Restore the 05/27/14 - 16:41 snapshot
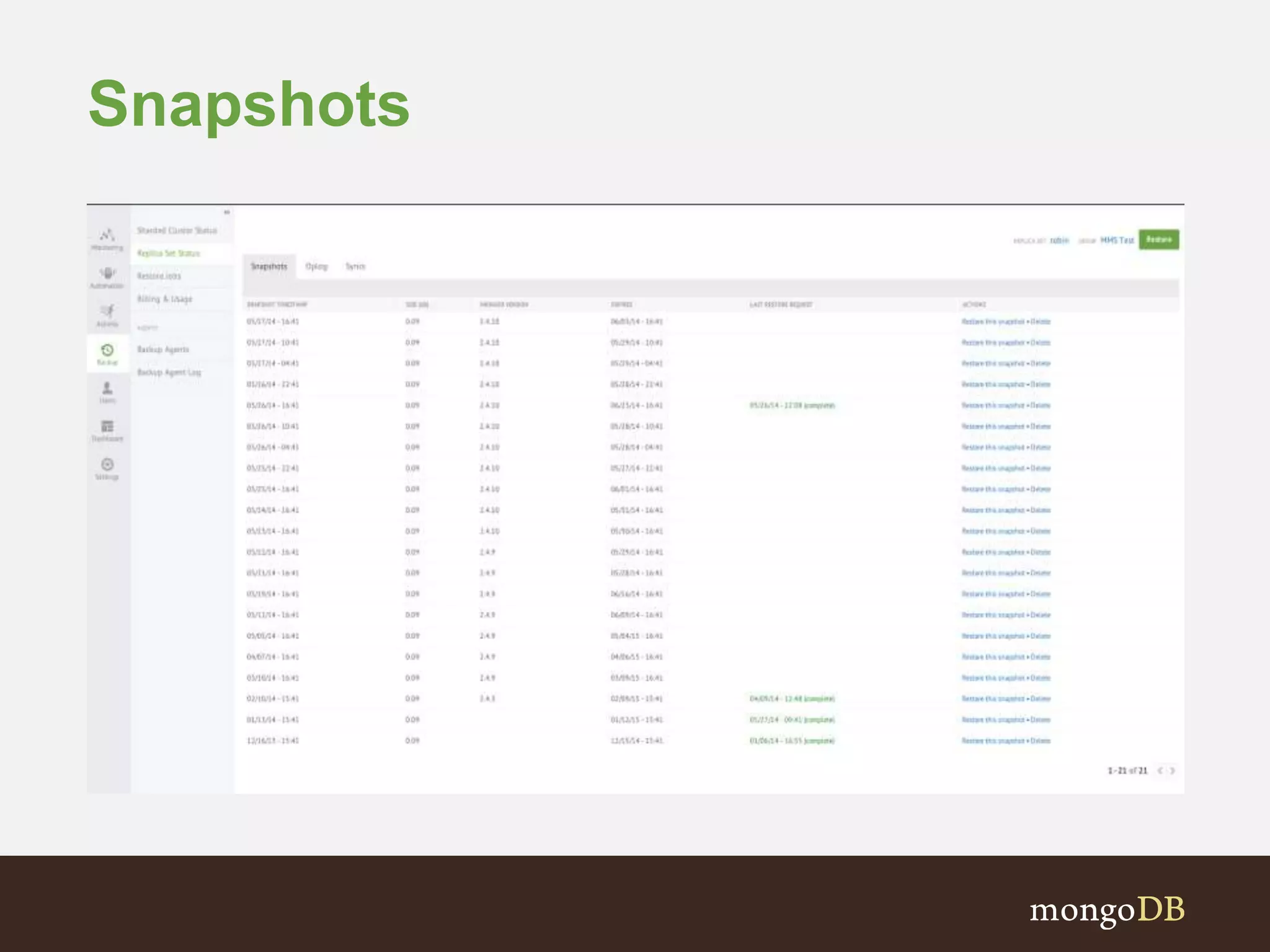This screenshot has height=952, width=1270. (993, 322)
